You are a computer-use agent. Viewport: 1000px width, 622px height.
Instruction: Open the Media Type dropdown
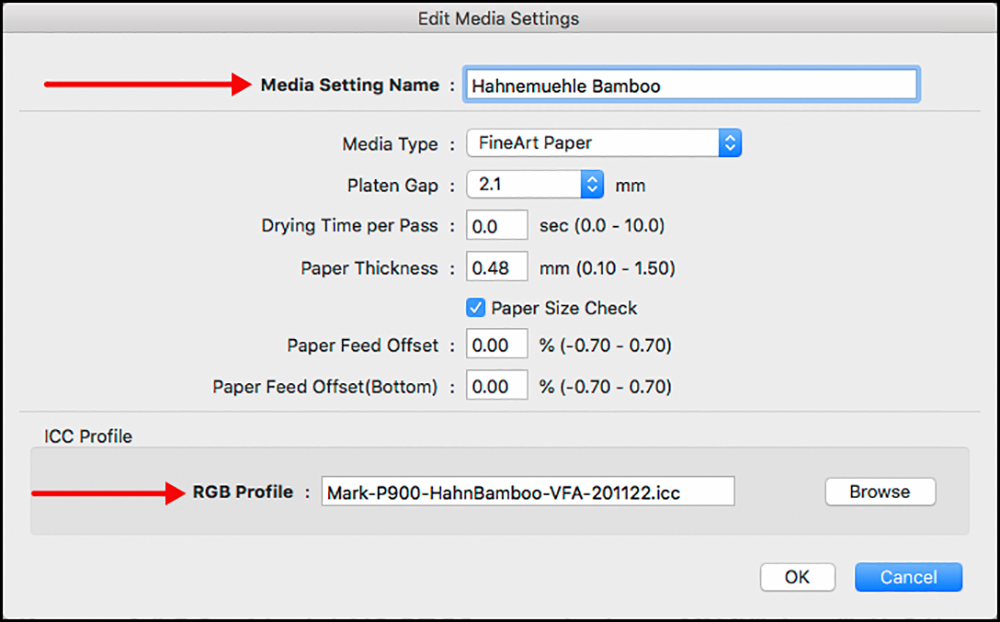point(603,143)
